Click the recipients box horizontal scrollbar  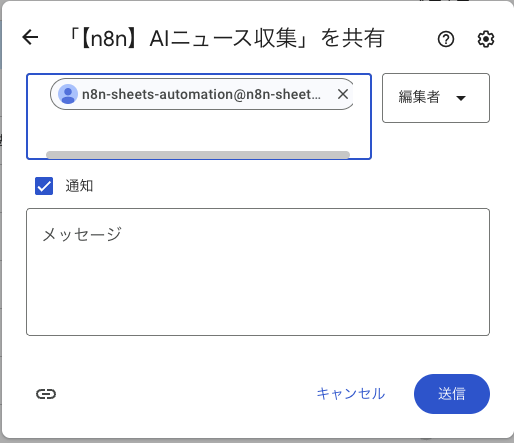pos(198,155)
